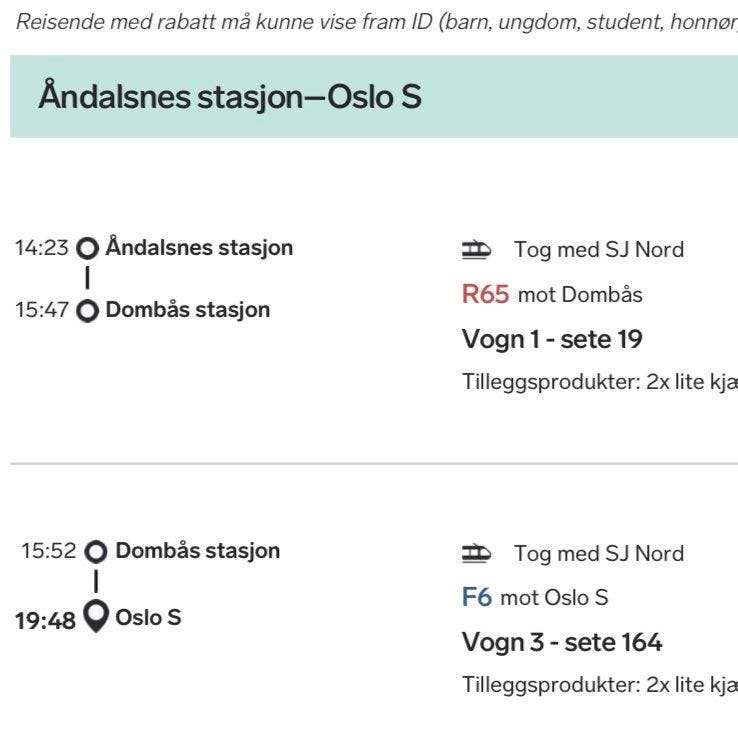
Task: Click the circle marker at 15:52 Dombås departure
Action: 96,551
